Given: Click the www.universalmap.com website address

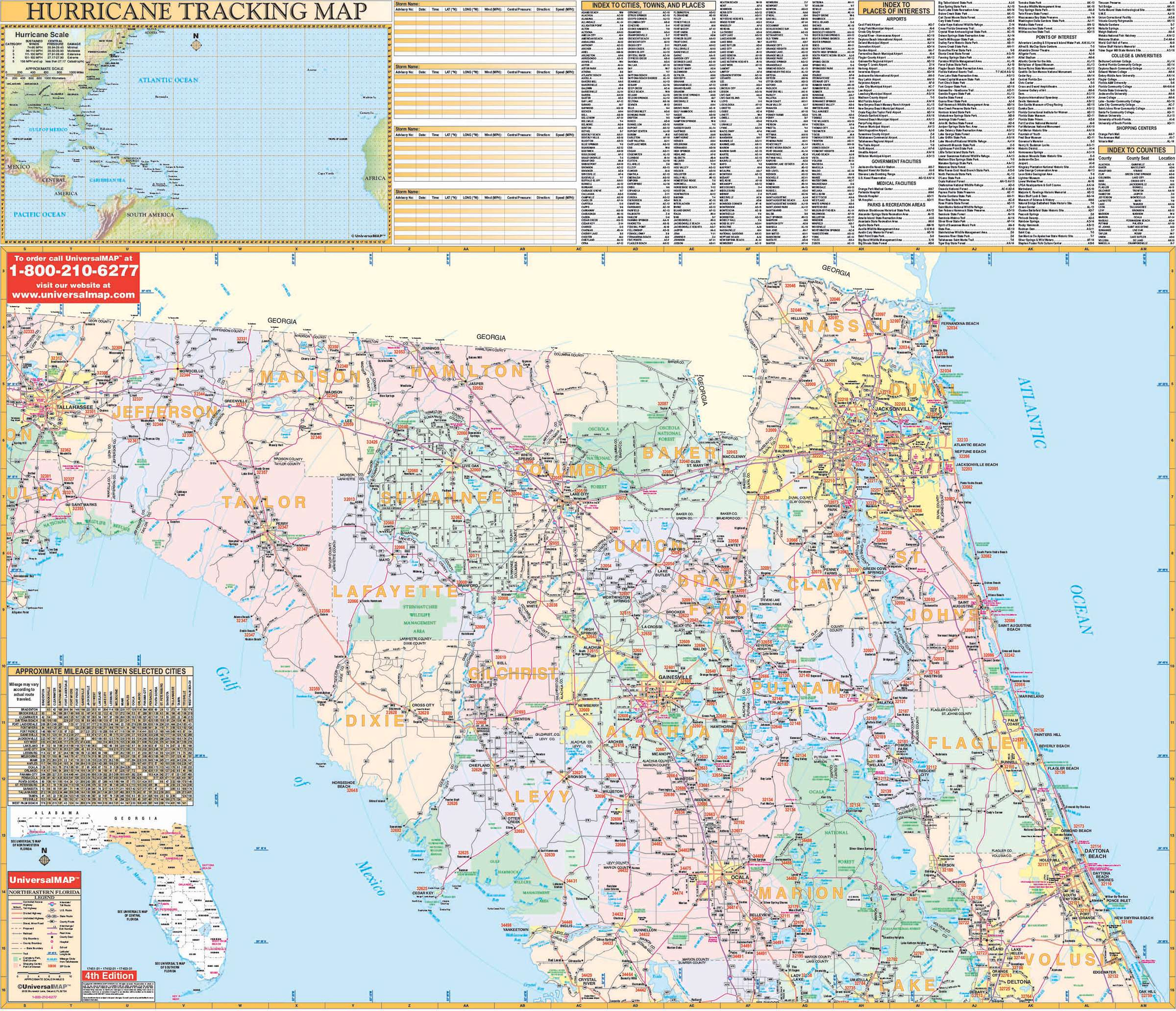Looking at the screenshot, I should tap(73, 295).
